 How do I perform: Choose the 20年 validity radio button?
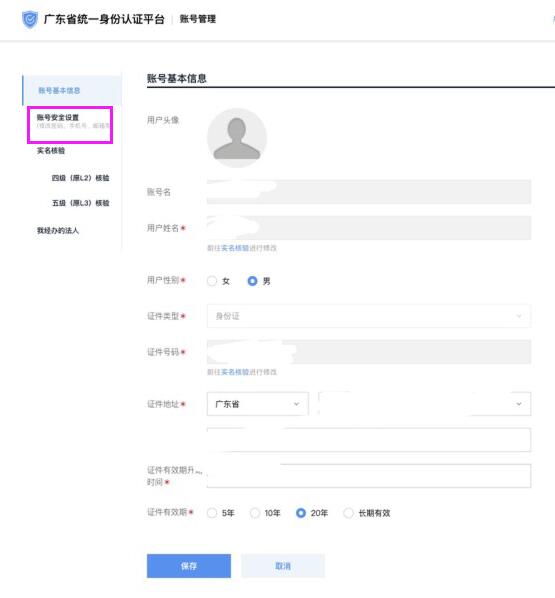[301, 513]
